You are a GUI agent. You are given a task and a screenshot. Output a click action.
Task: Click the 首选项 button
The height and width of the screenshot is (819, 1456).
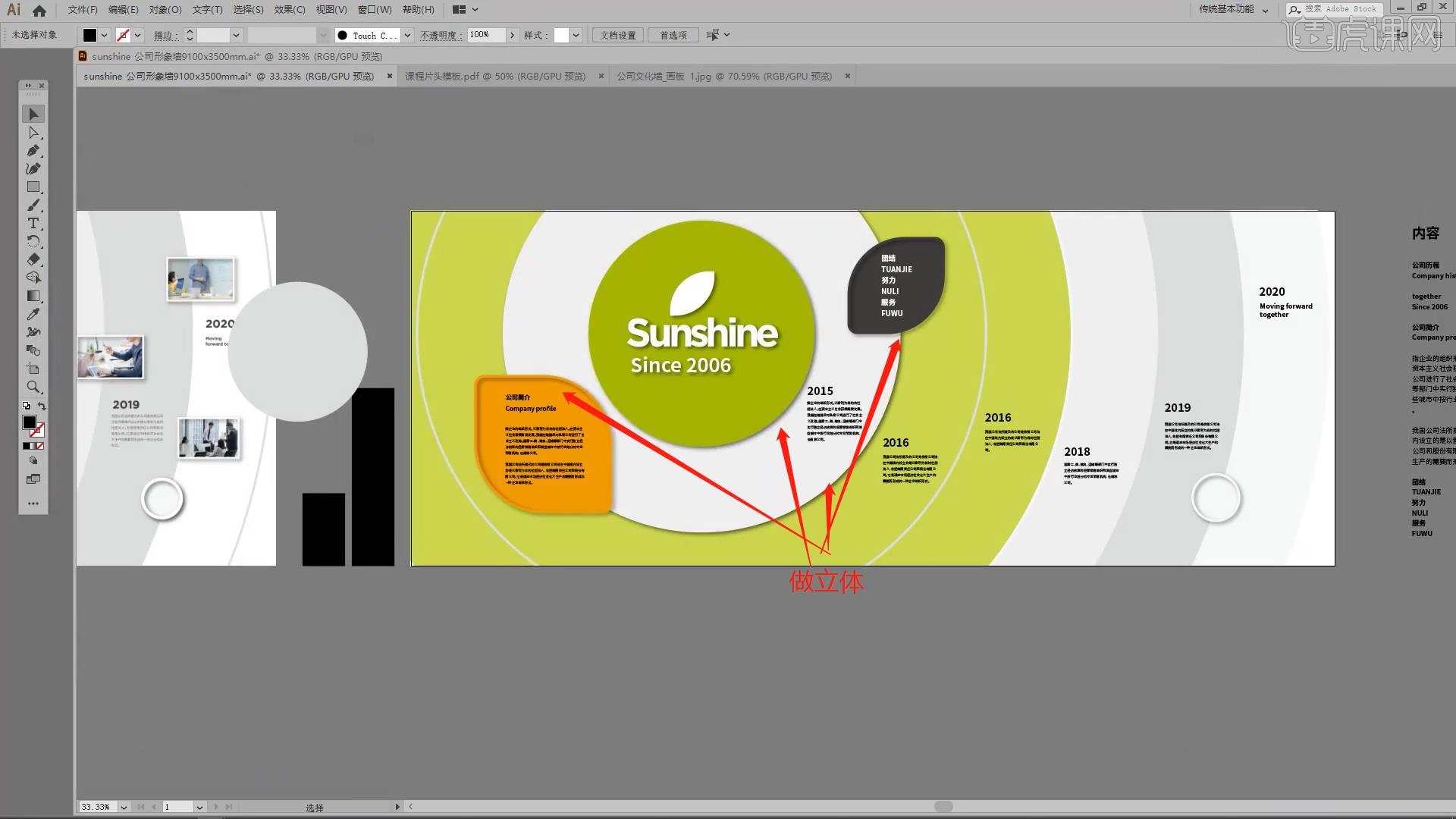[x=673, y=35]
